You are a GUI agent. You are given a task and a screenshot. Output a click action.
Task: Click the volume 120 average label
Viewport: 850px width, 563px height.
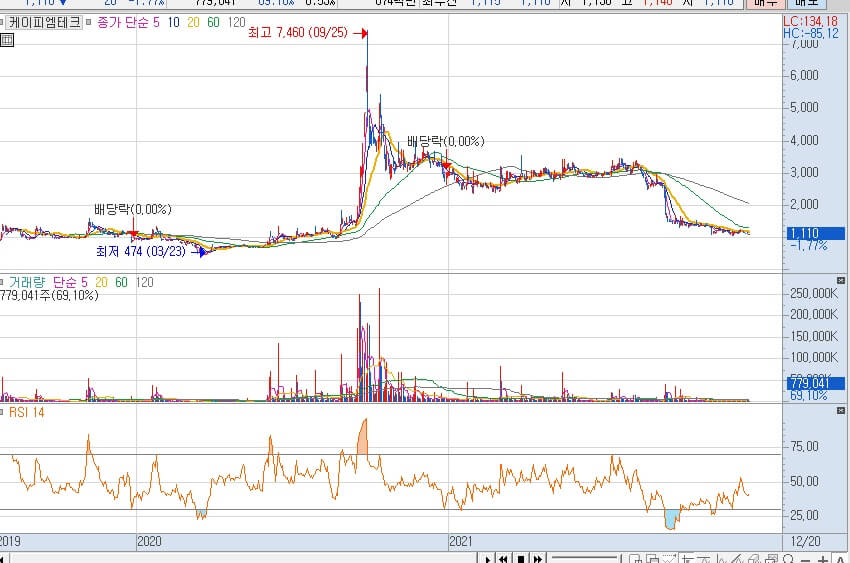click(x=144, y=282)
